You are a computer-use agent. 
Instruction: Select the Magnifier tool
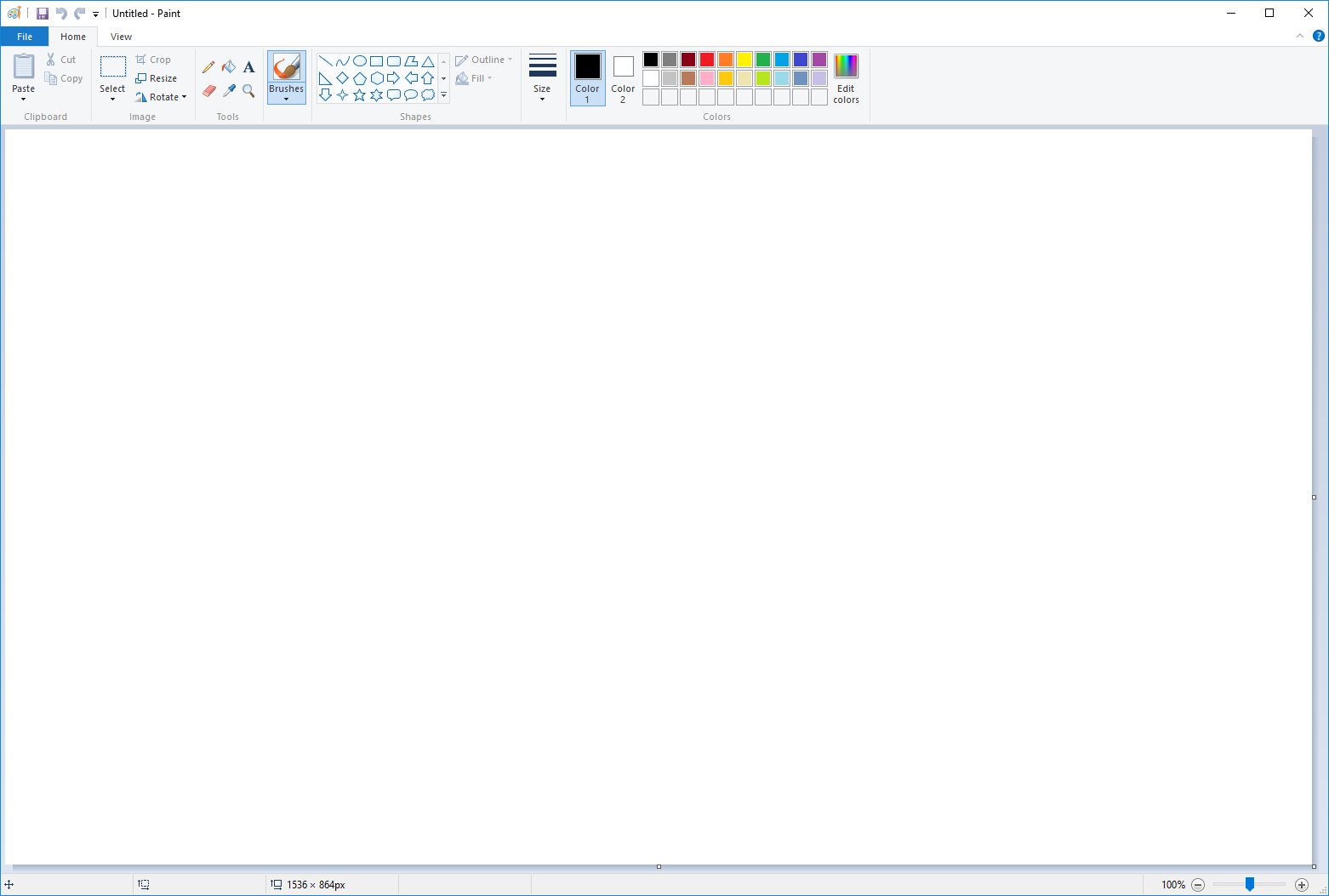tap(248, 91)
